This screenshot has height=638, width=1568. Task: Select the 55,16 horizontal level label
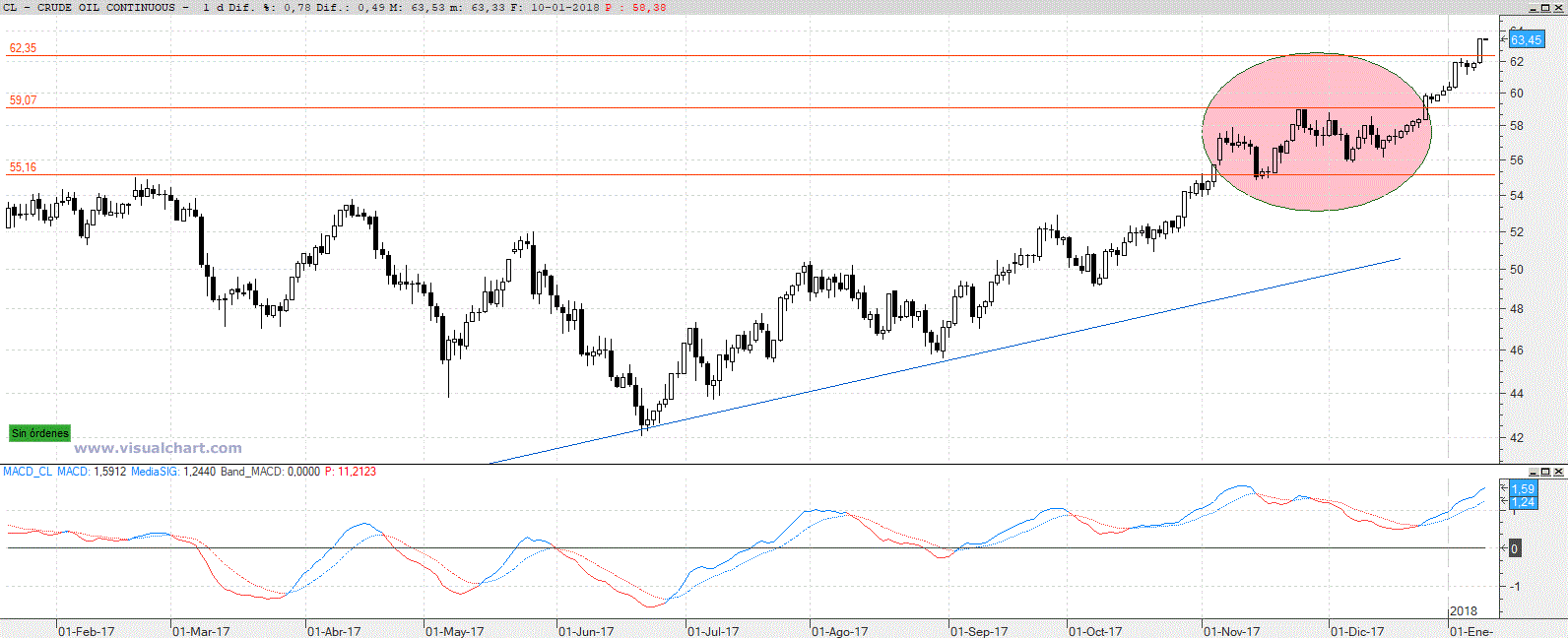coord(23,167)
